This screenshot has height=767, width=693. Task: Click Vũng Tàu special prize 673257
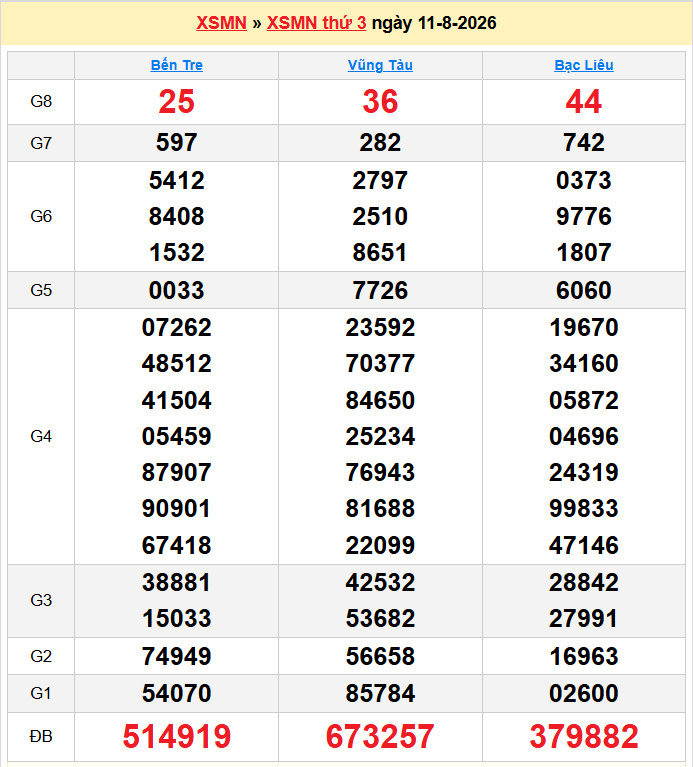point(380,736)
